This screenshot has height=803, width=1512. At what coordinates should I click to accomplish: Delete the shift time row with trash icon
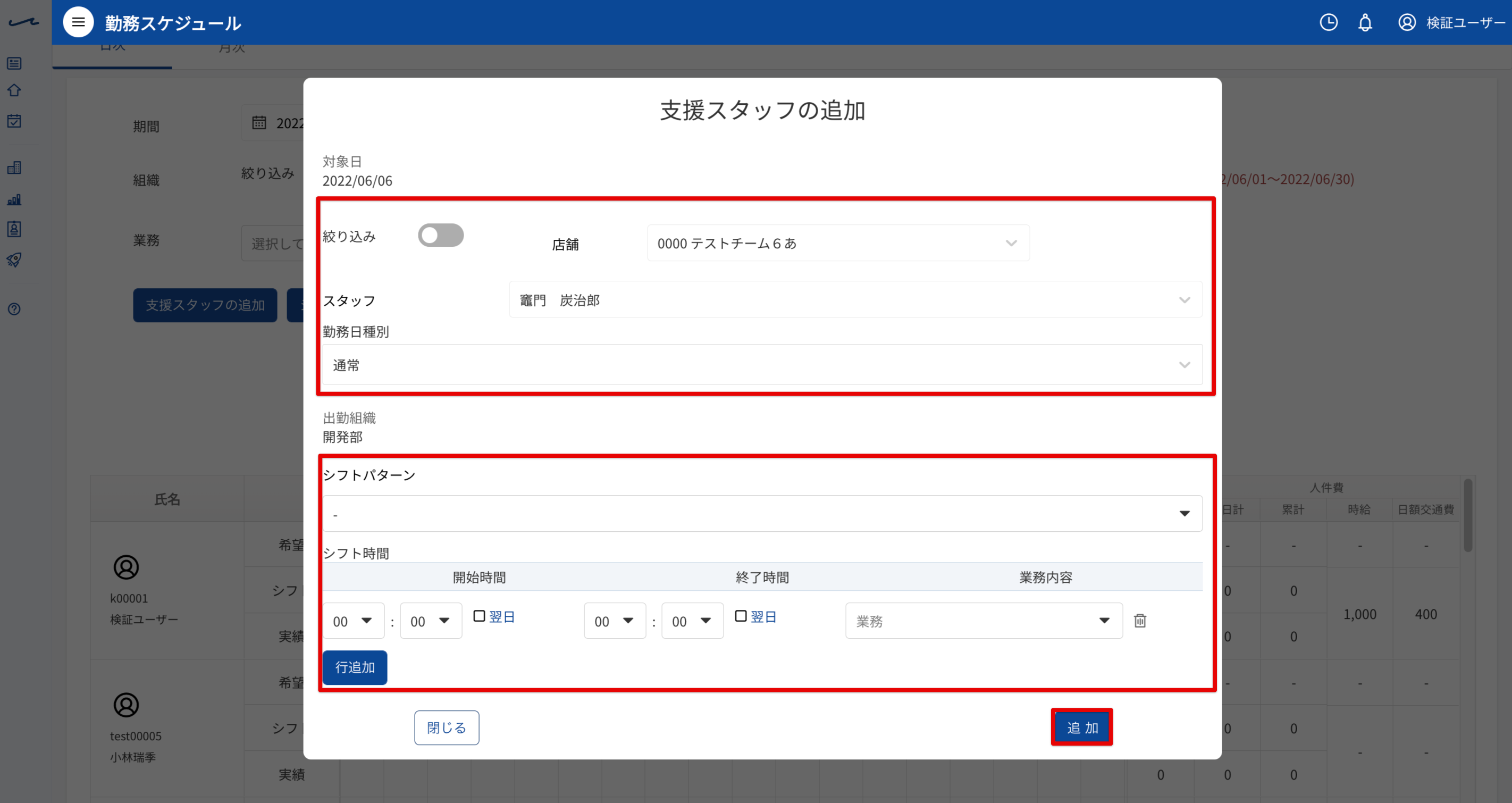[x=1140, y=621]
